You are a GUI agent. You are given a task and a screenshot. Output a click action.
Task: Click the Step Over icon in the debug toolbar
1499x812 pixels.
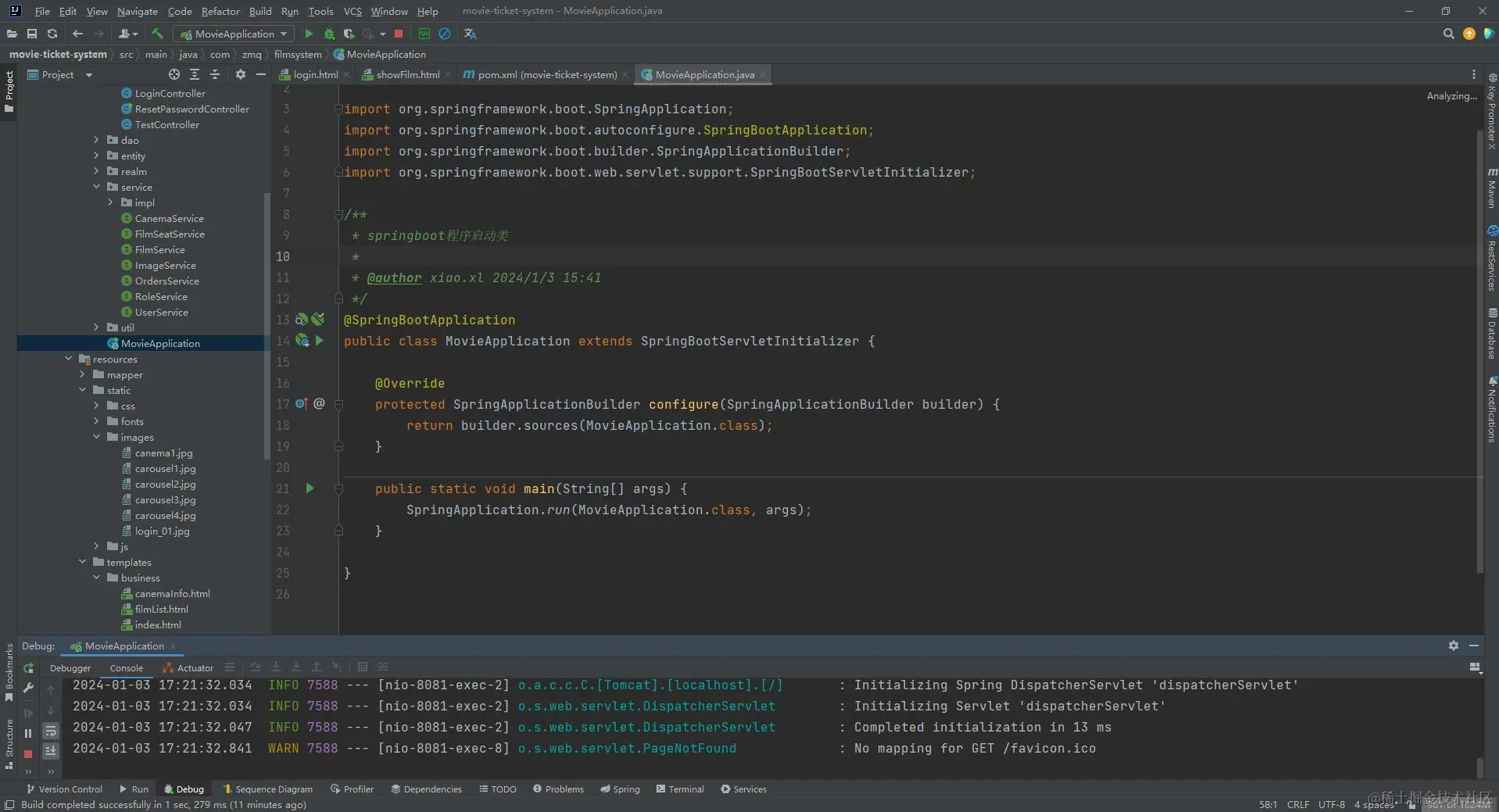coord(256,667)
